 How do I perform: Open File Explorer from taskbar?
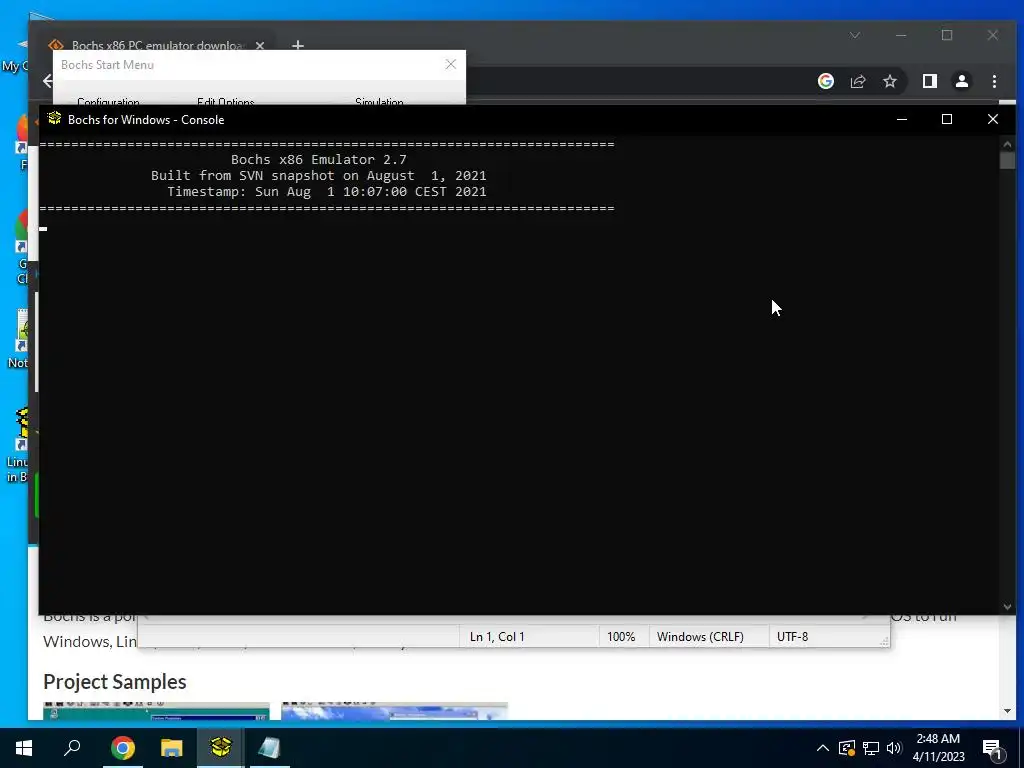172,747
